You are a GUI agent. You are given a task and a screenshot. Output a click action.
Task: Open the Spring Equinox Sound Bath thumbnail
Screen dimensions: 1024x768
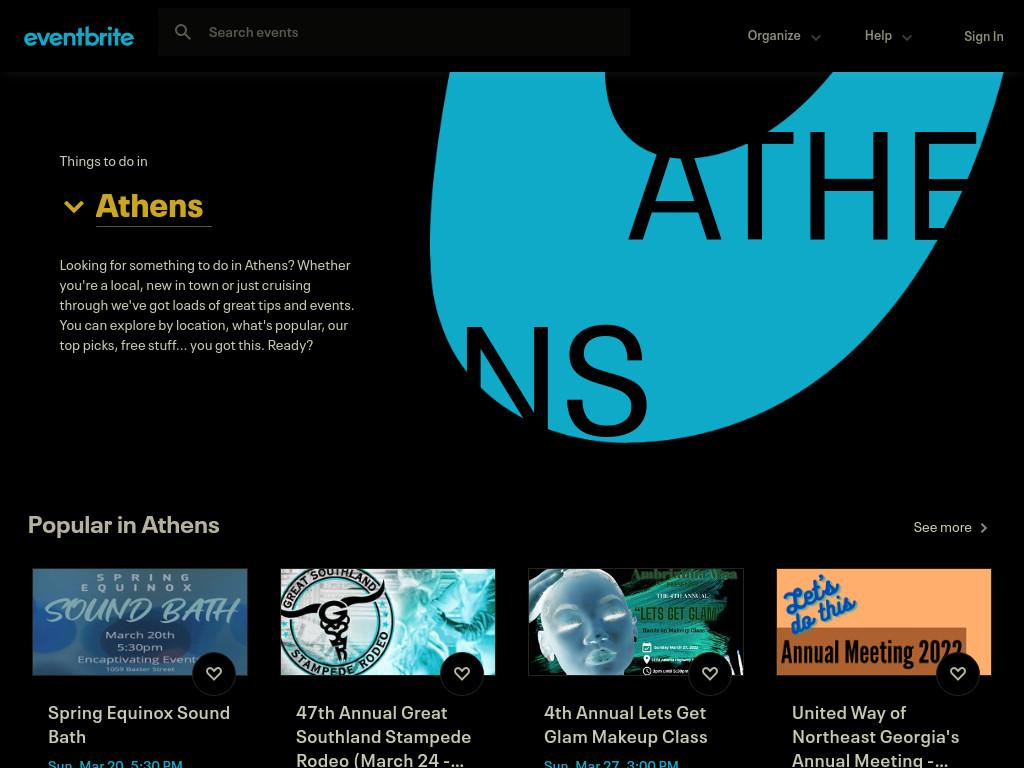140,622
